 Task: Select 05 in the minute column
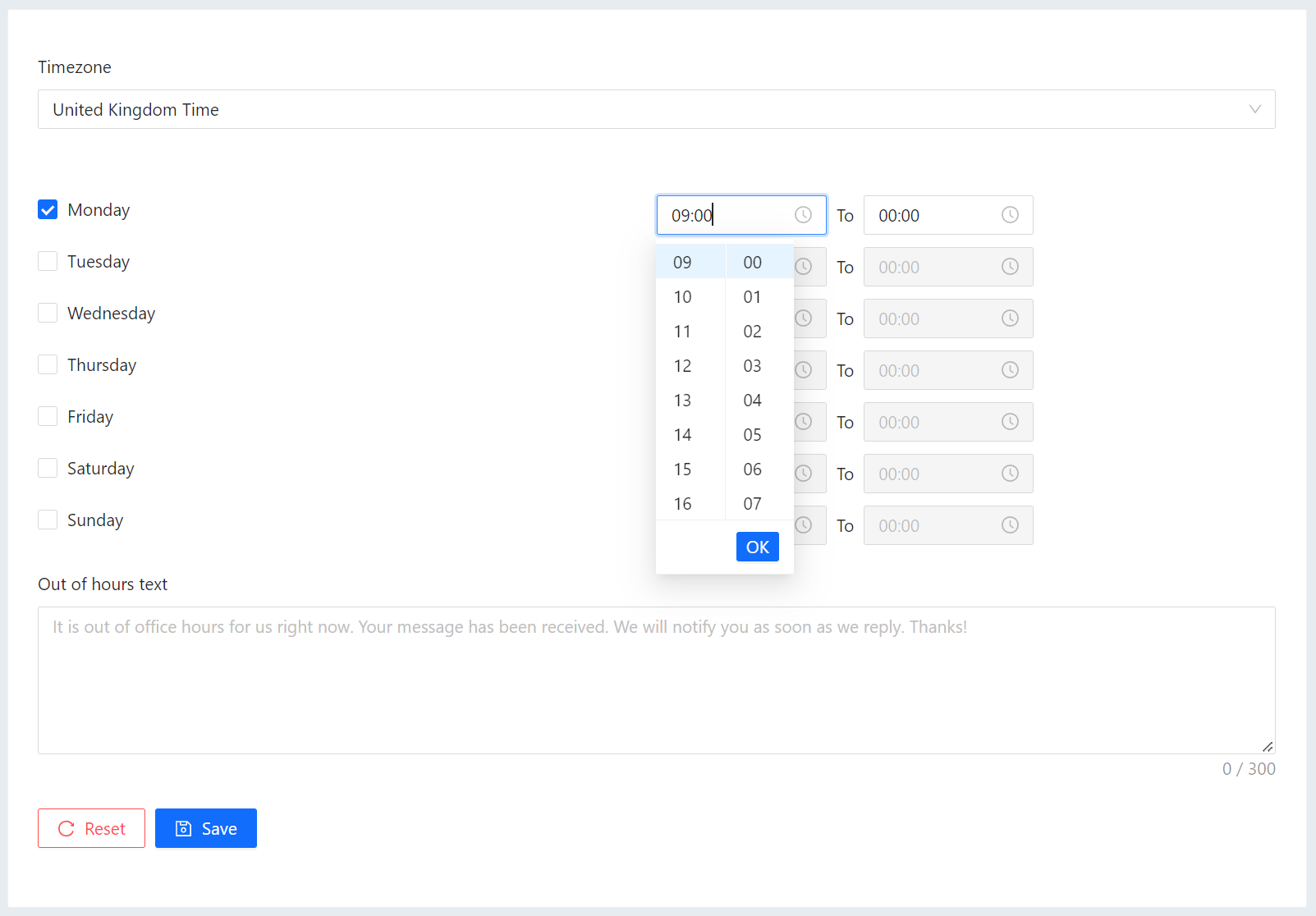[x=752, y=434]
